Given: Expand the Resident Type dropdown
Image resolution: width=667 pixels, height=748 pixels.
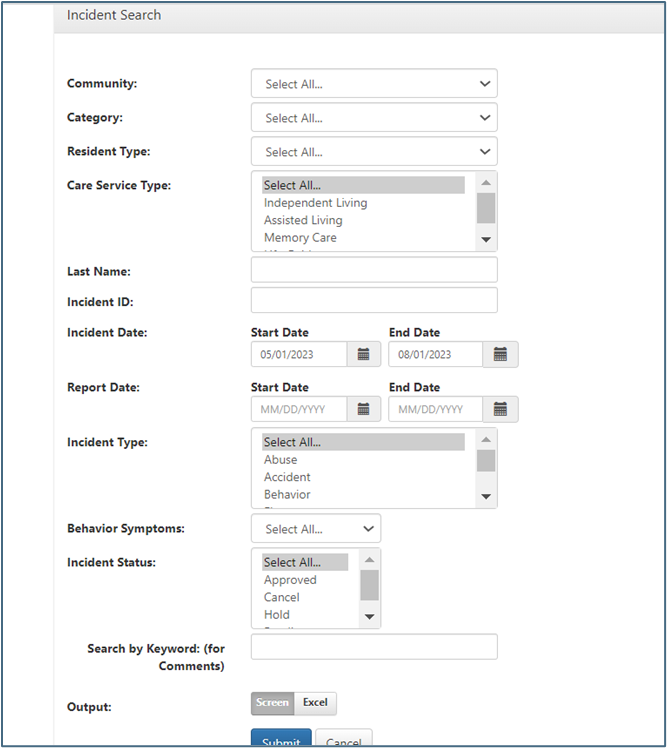Looking at the screenshot, I should coord(374,152).
